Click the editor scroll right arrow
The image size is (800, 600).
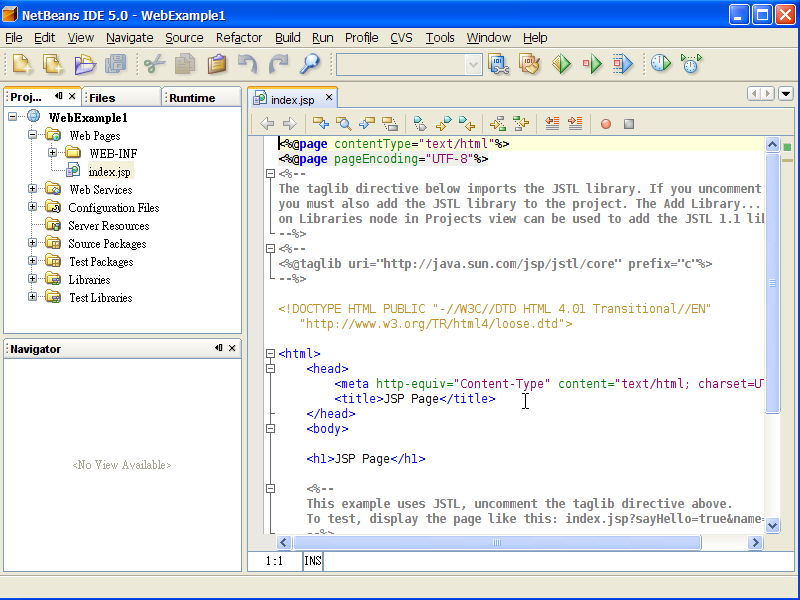point(755,542)
